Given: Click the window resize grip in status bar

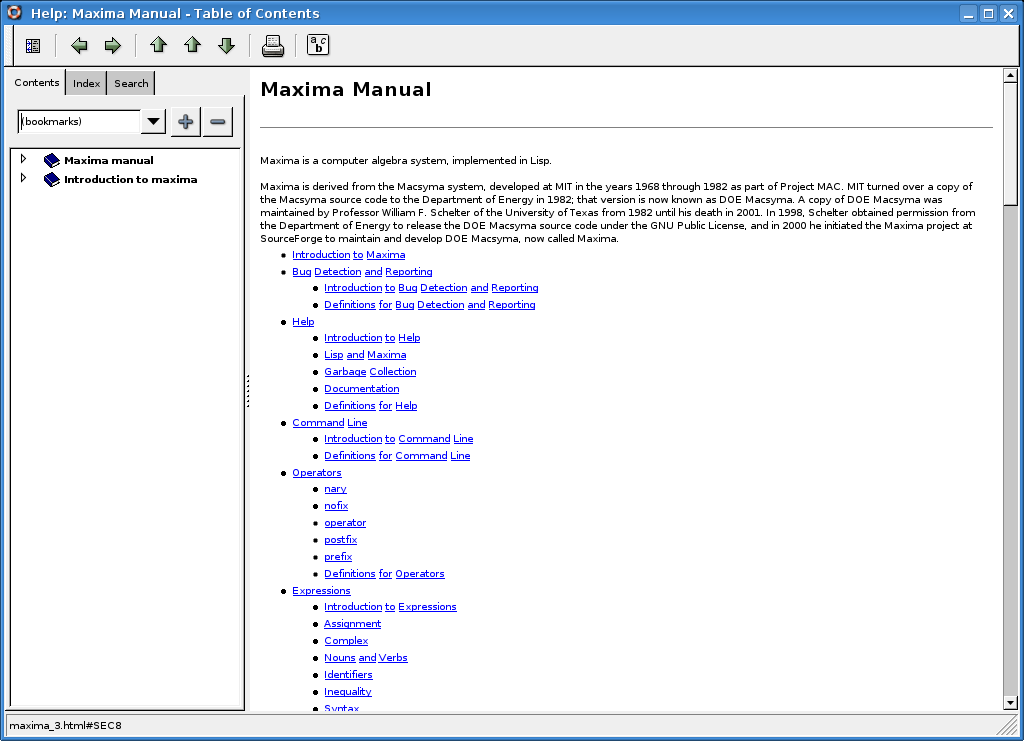Looking at the screenshot, I should click(x=1008, y=726).
